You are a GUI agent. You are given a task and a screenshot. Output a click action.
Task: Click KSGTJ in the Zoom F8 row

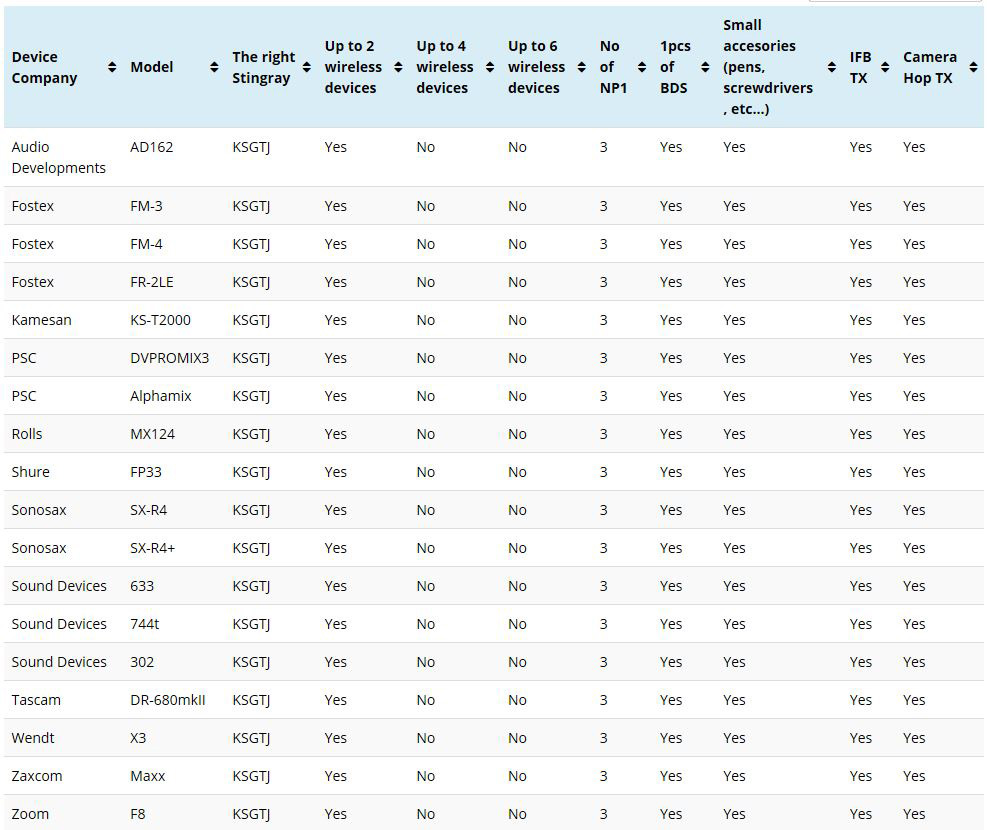click(x=251, y=814)
